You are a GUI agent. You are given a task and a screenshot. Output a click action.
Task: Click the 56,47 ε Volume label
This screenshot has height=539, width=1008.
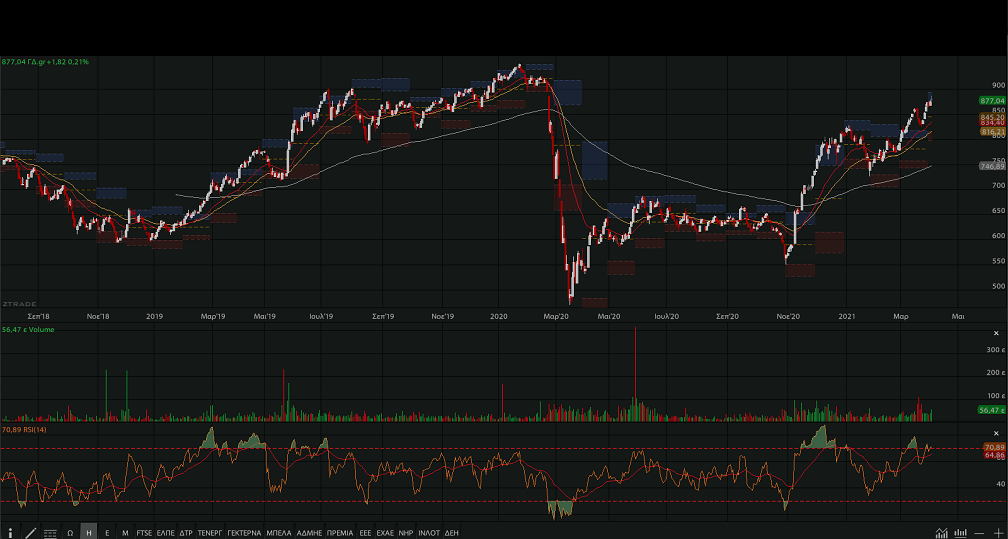28,329
